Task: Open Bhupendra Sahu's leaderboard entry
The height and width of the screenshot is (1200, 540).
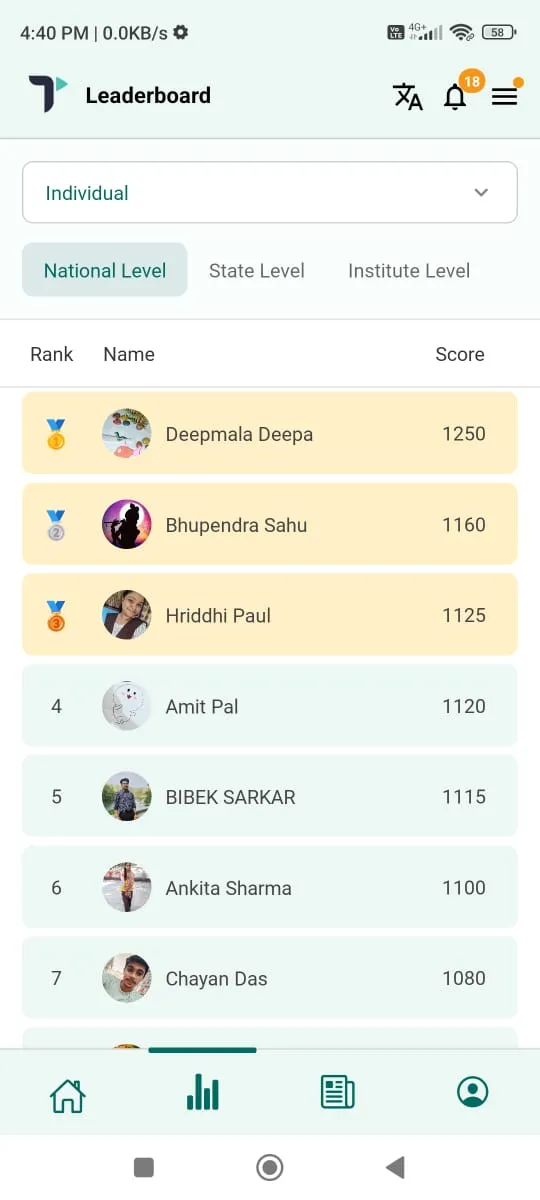Action: click(270, 525)
